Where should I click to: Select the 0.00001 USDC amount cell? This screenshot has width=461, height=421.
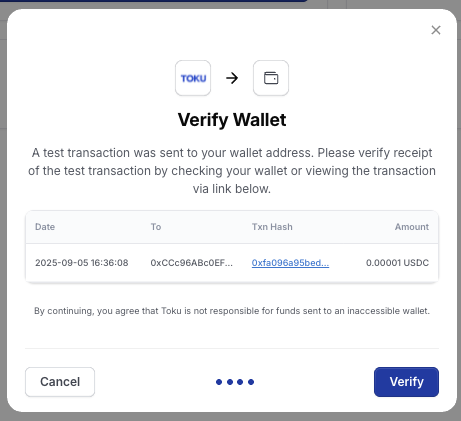(397, 263)
